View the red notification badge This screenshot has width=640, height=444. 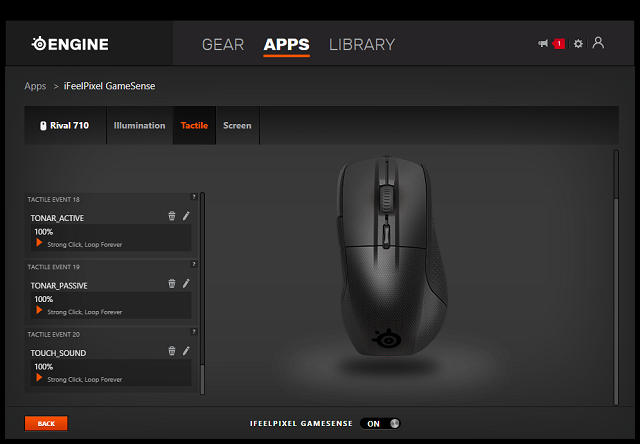coord(559,44)
